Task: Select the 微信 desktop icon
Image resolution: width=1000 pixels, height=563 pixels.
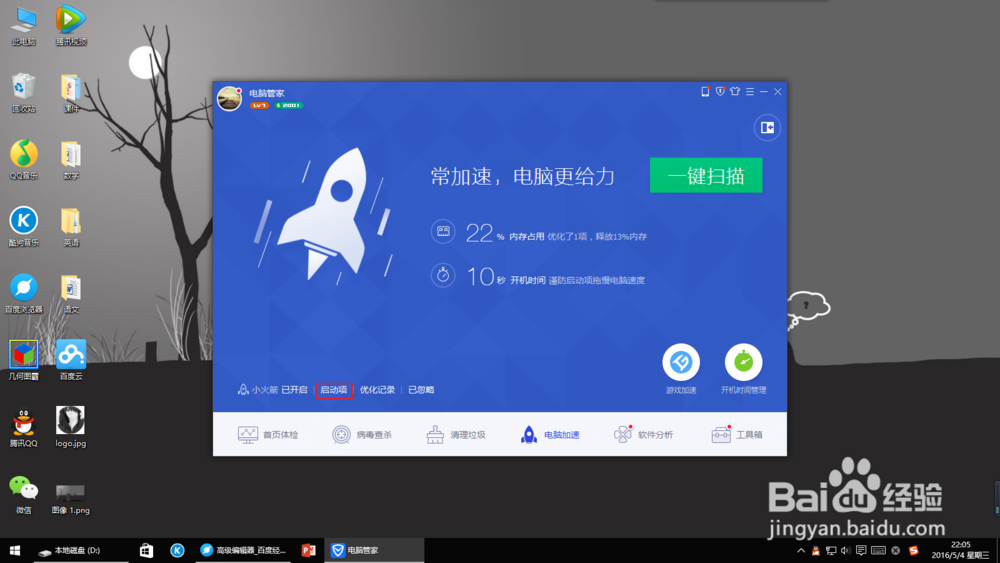Action: [24, 495]
